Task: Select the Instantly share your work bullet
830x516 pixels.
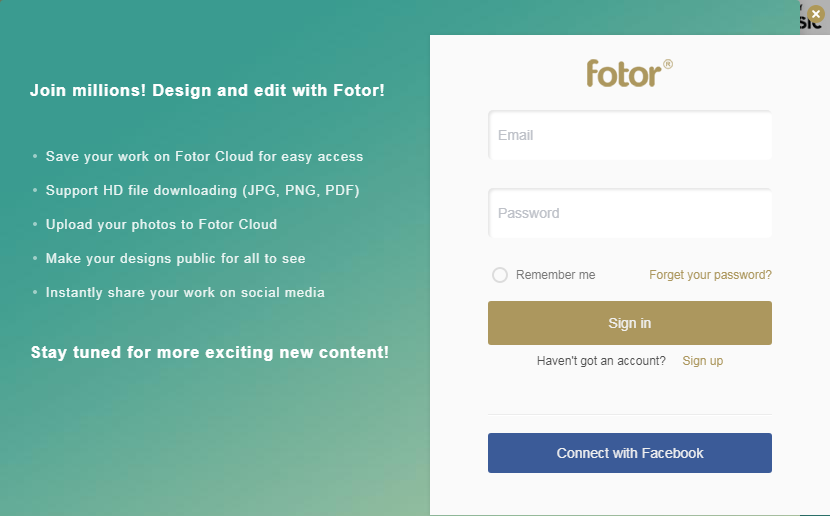Action: 185,293
